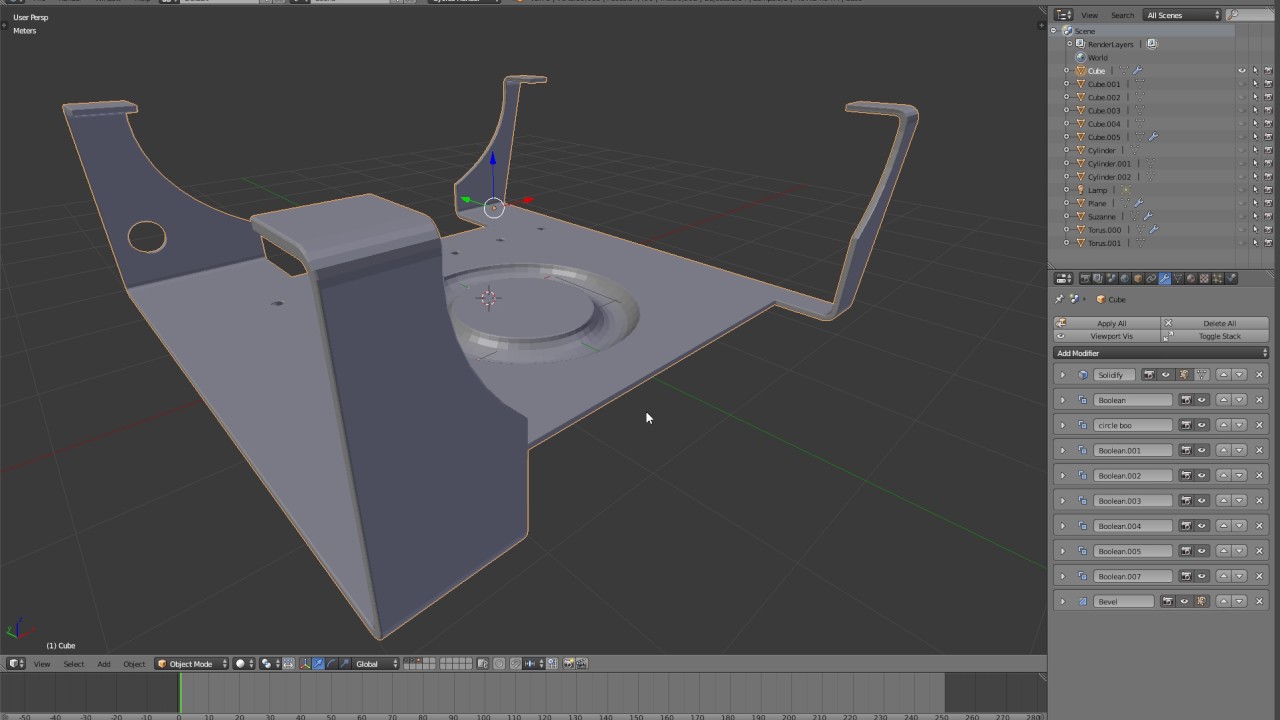
Task: Click the Viewport Vis button
Action: [x=1107, y=336]
